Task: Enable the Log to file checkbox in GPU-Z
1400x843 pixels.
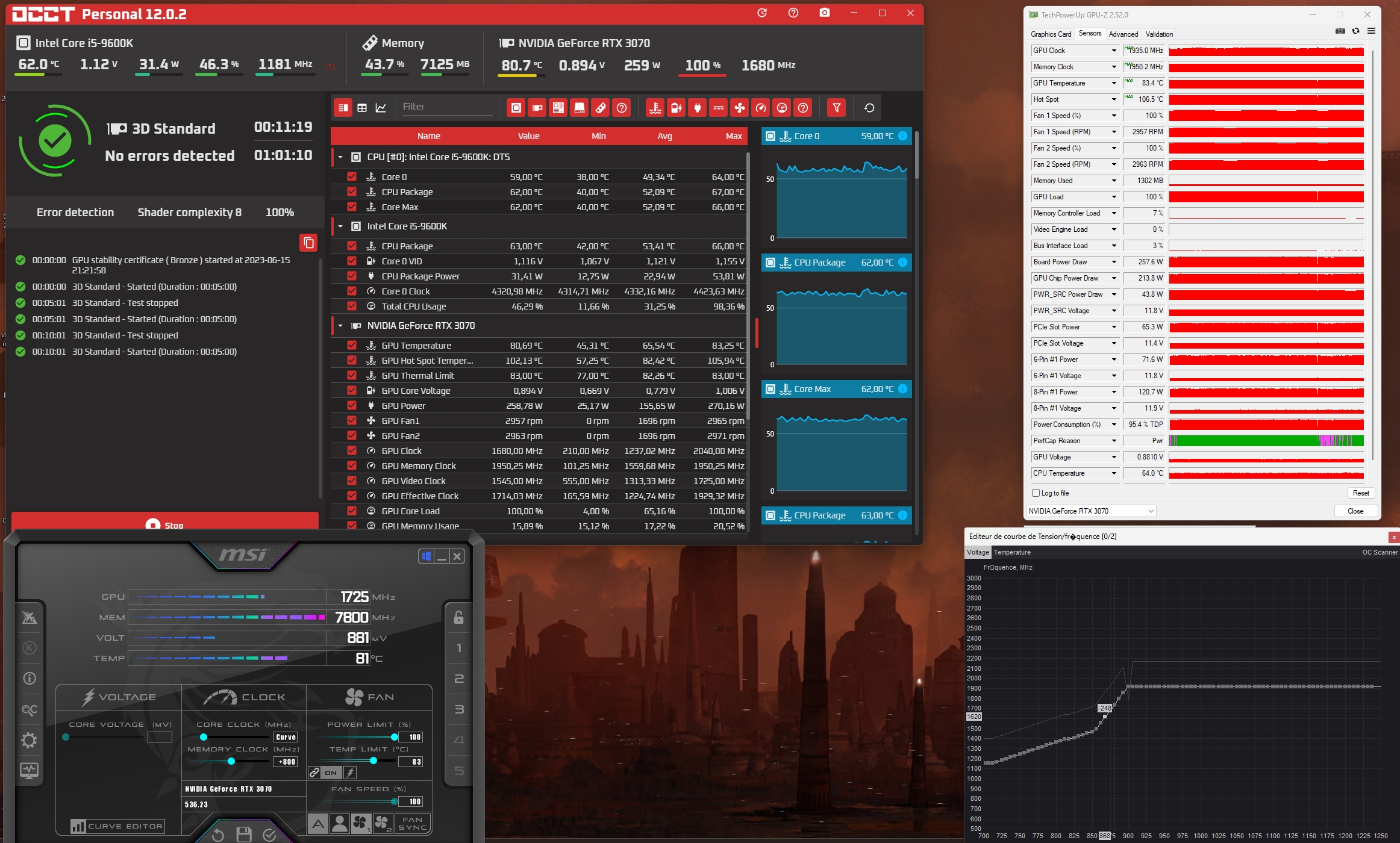Action: [x=1036, y=493]
